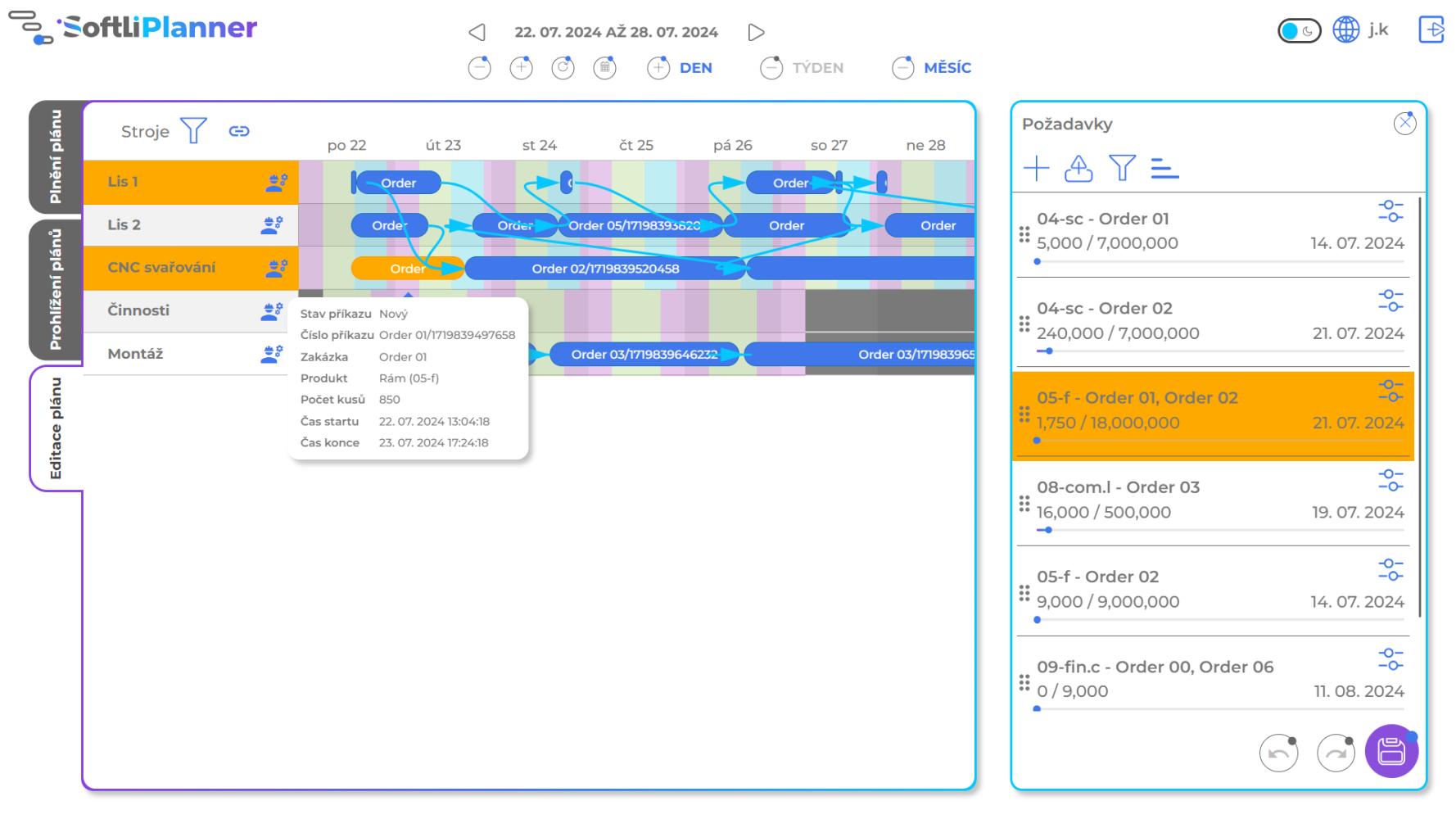Add a new request with plus icon
Screen dimensions: 1456x819
[1036, 169]
